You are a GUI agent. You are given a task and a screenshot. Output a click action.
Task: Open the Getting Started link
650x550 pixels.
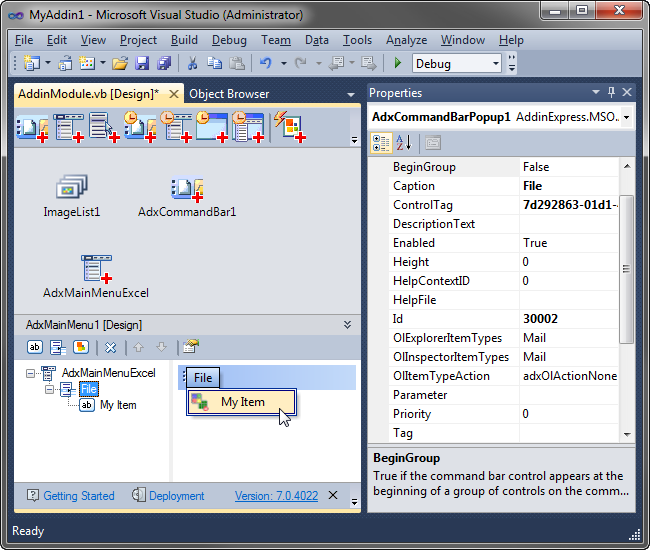(x=79, y=496)
